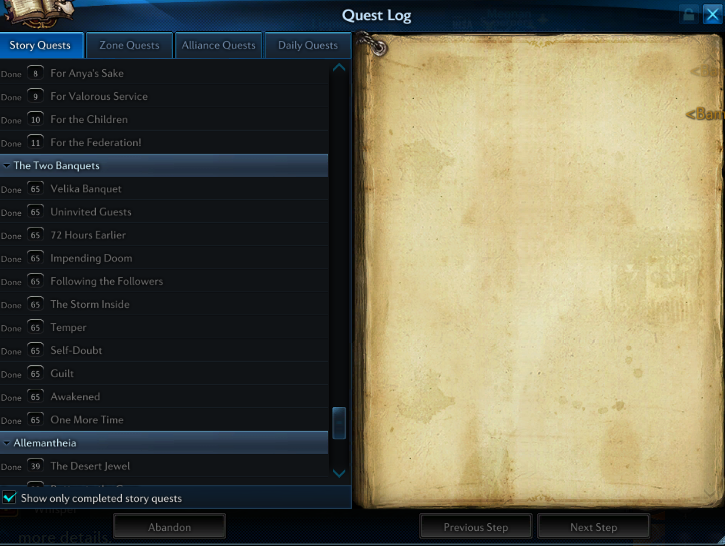Click the Next Step button
The height and width of the screenshot is (546, 725).
[593, 527]
